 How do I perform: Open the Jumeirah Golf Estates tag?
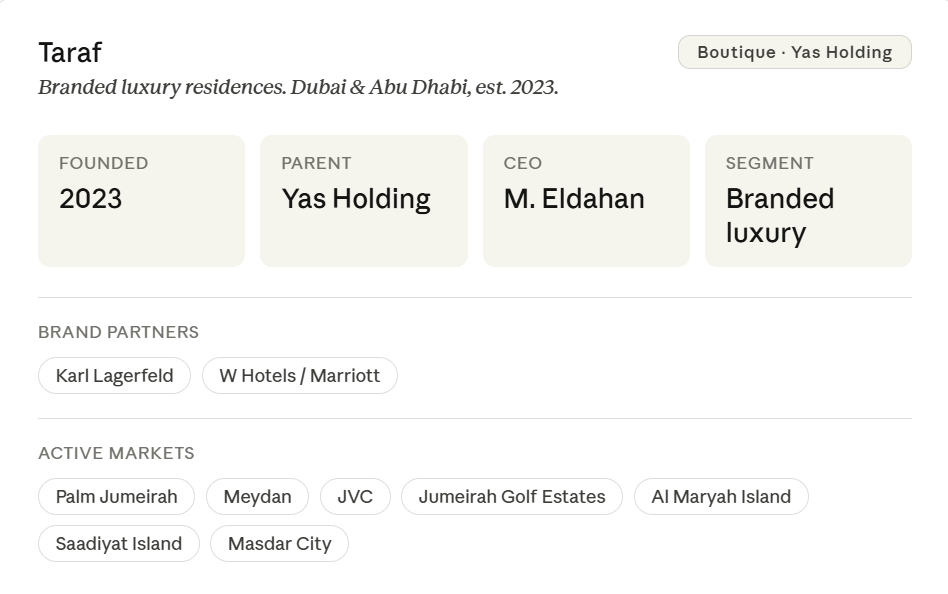(512, 497)
